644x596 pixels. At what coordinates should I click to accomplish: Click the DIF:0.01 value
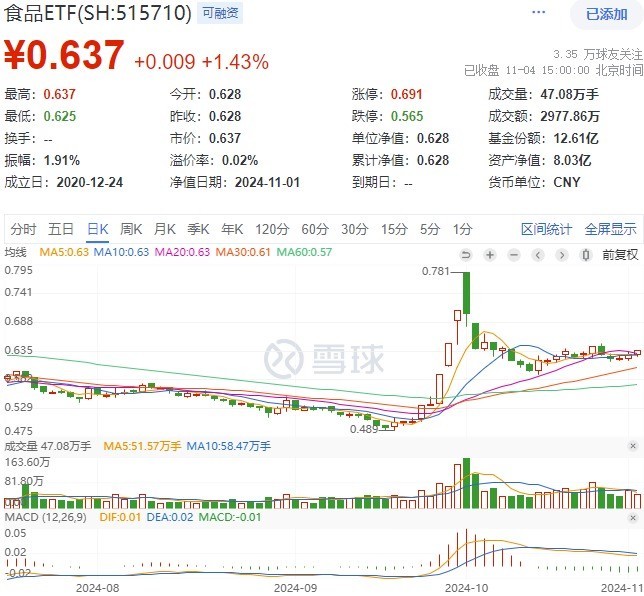(120, 517)
